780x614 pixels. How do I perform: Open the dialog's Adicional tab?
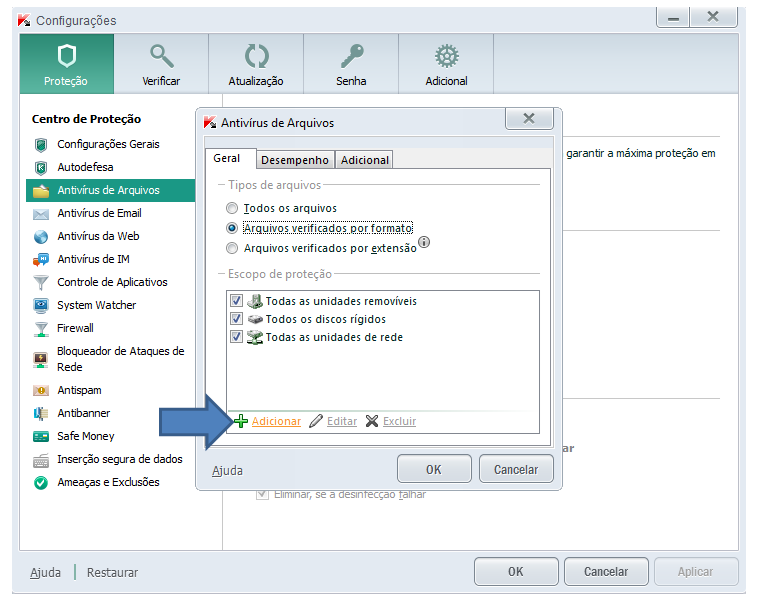pos(365,160)
